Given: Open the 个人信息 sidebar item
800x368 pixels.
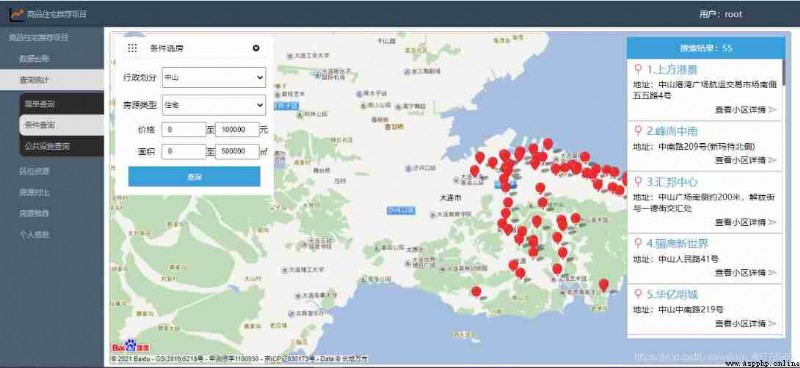Looking at the screenshot, I should (x=34, y=235).
